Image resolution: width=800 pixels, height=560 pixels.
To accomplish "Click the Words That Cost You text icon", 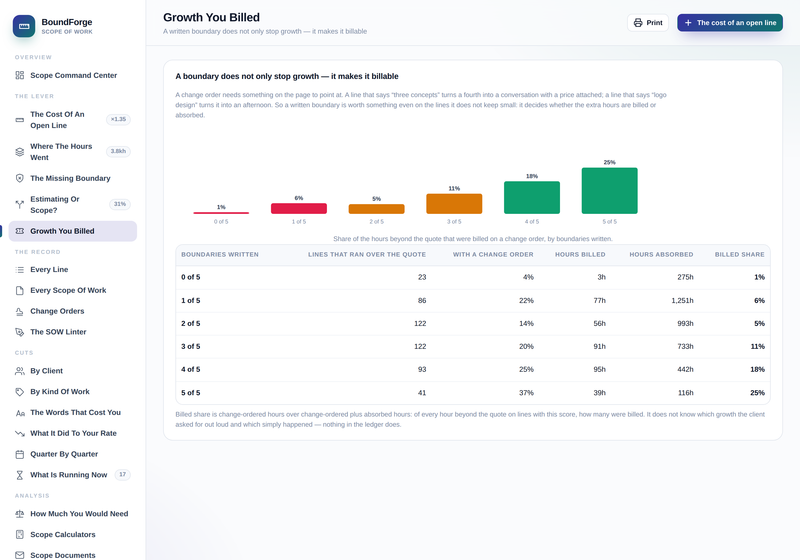I will pyautogui.click(x=19, y=413).
